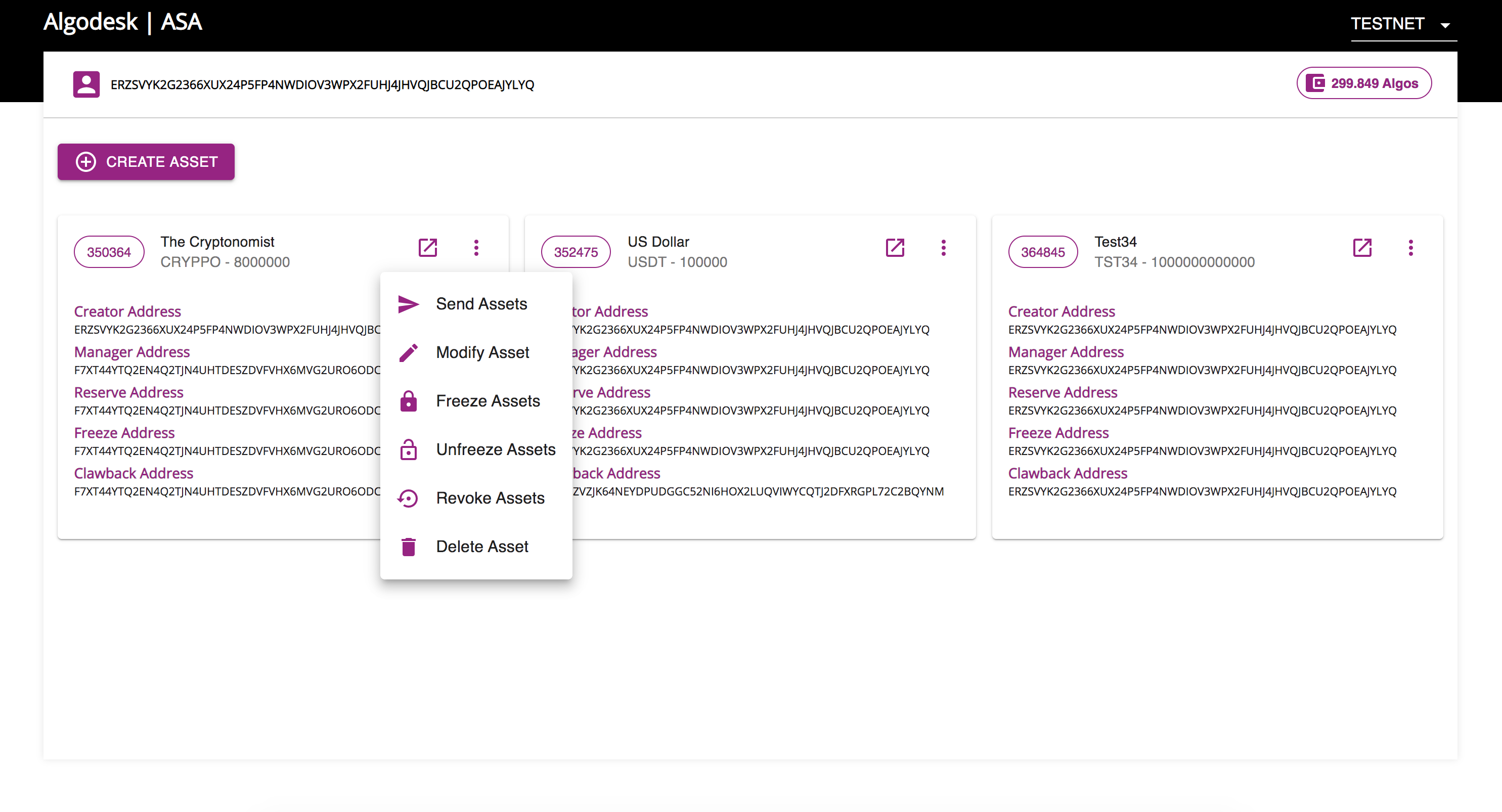Click the Unfreeze Assets open-lock icon
The image size is (1502, 812).
(x=408, y=449)
